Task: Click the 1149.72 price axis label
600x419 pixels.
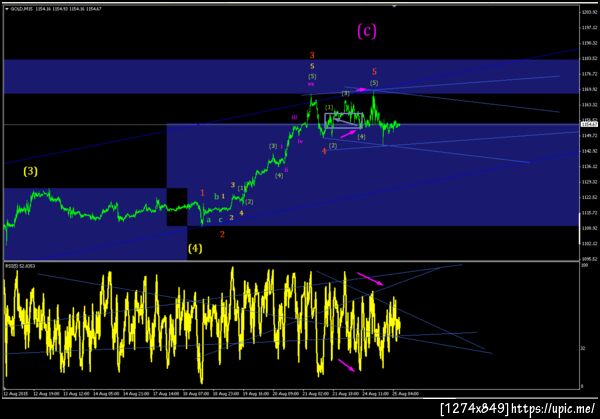Action: coord(590,135)
